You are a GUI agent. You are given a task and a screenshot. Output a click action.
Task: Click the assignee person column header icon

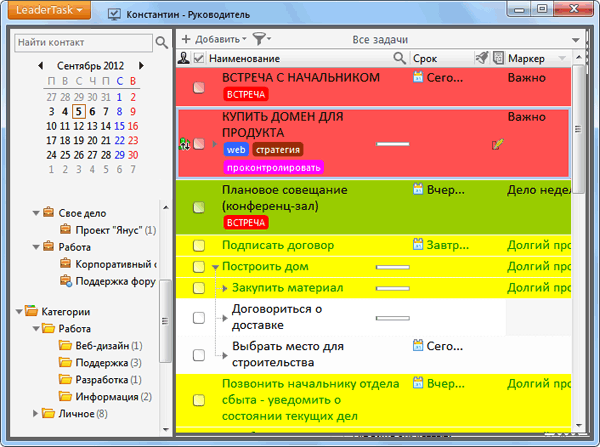(184, 58)
